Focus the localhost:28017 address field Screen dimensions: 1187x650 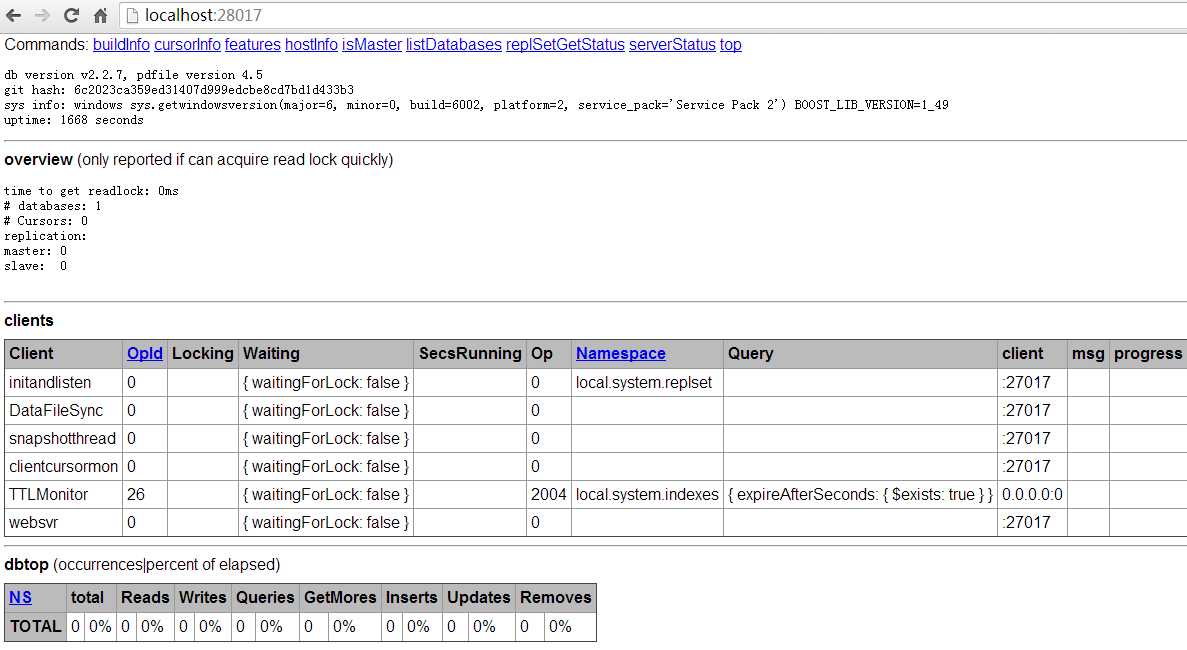tap(651, 15)
